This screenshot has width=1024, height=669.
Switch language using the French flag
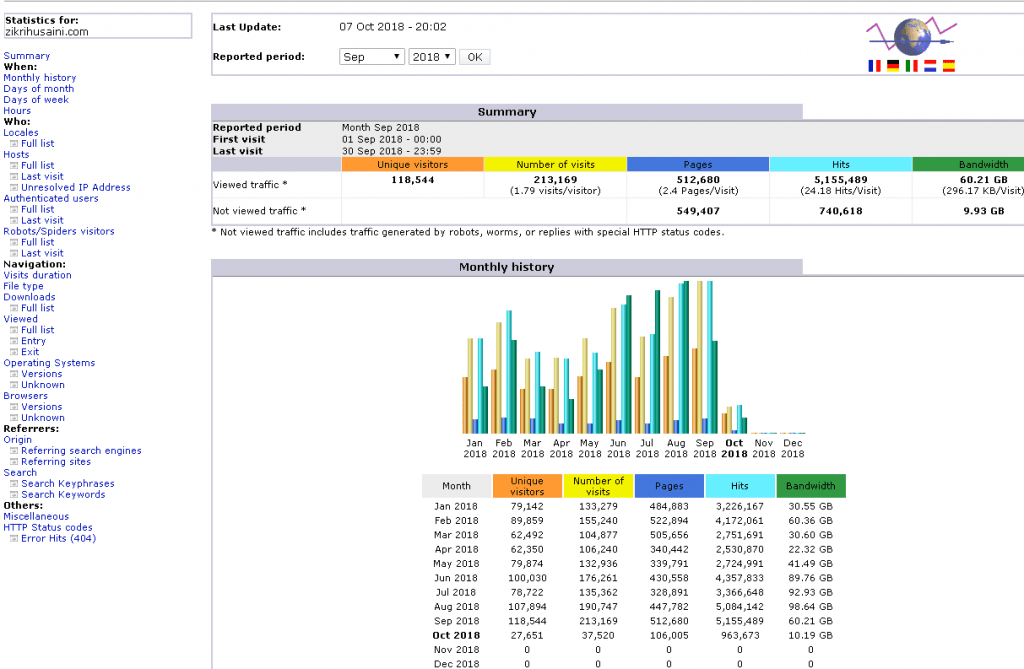[876, 66]
